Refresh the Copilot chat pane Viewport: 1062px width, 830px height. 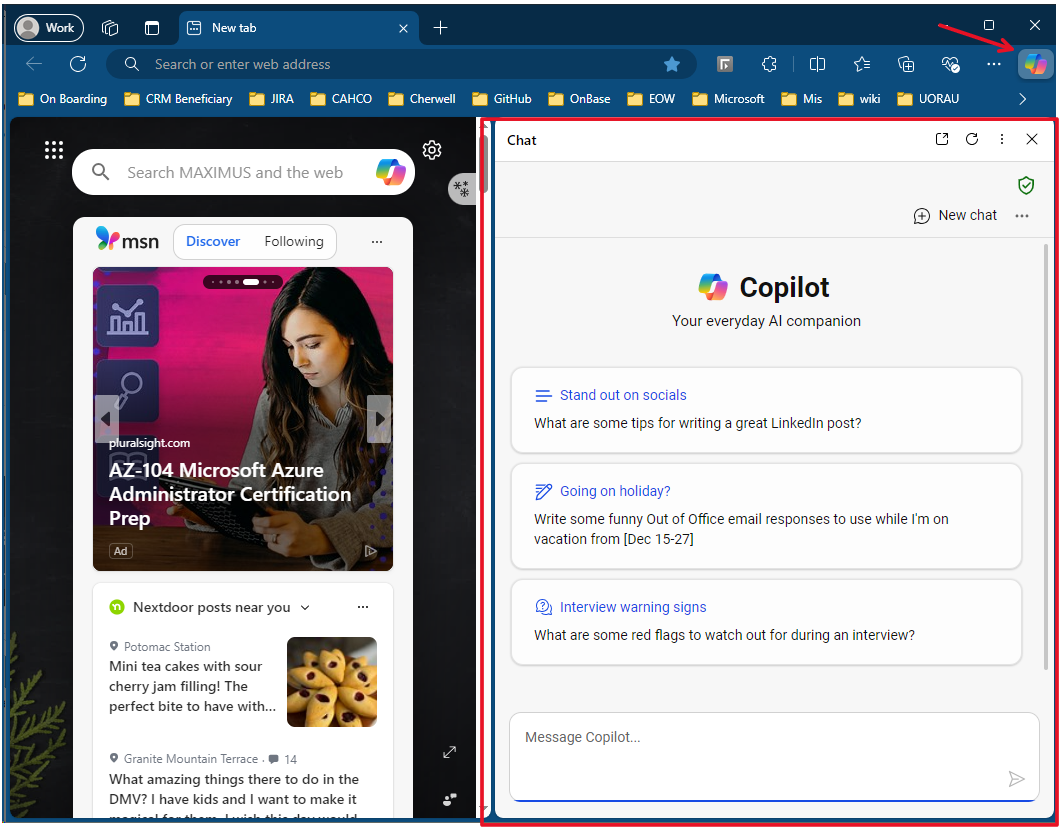(971, 139)
